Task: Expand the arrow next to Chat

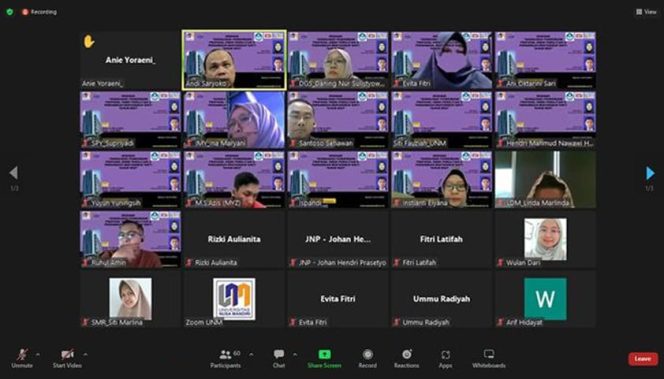Action: click(x=295, y=354)
